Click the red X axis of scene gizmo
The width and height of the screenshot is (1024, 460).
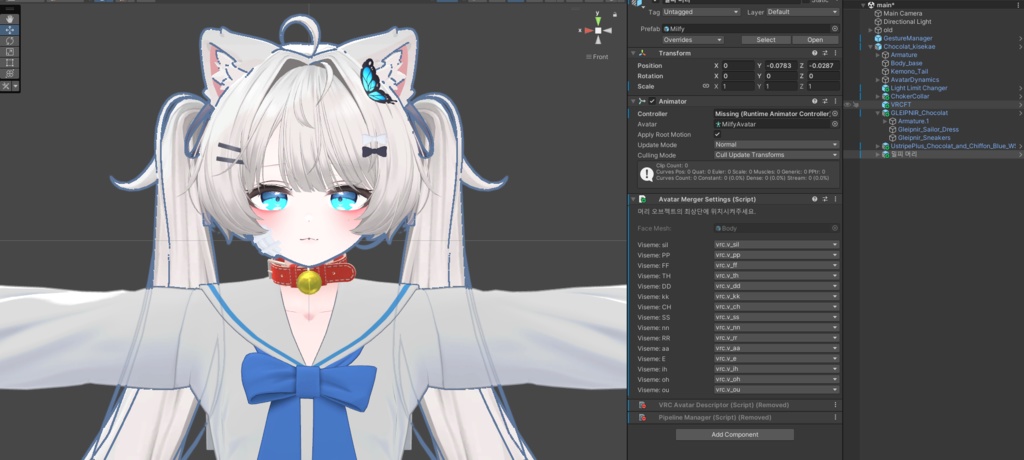pos(587,31)
